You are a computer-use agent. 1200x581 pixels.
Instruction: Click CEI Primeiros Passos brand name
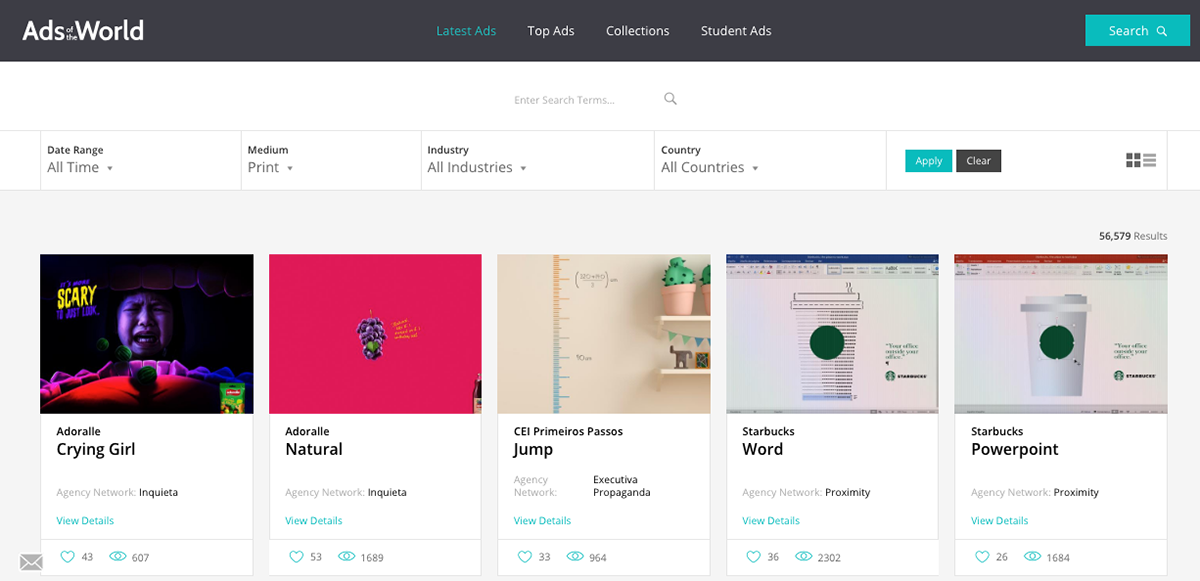point(568,431)
